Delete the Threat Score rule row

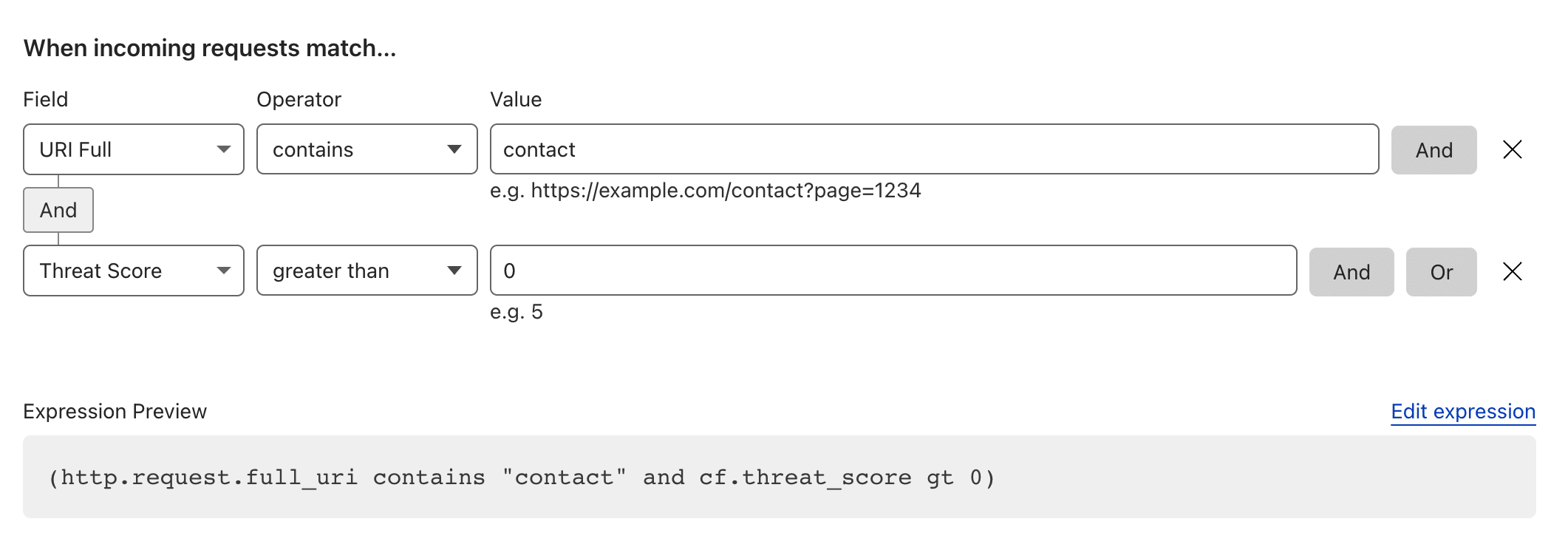(x=1512, y=271)
